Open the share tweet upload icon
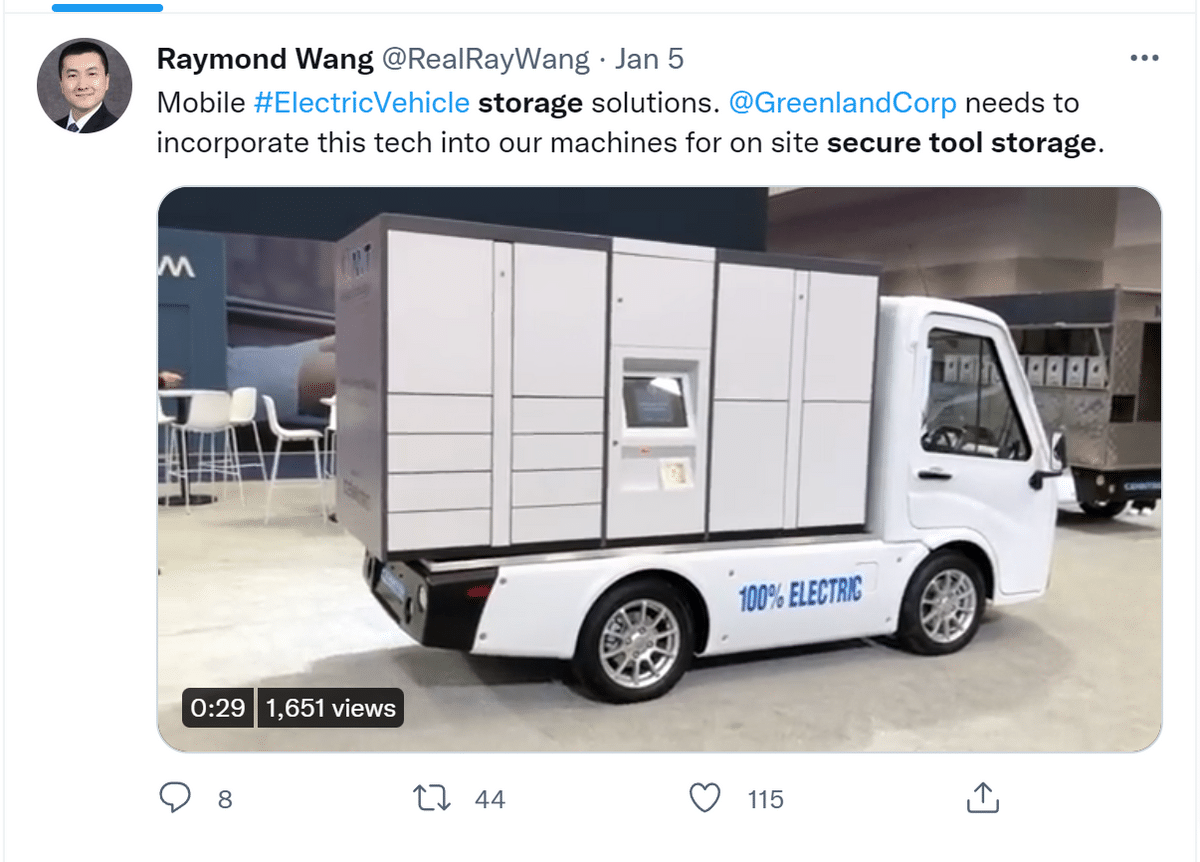The width and height of the screenshot is (1200, 862). point(982,798)
